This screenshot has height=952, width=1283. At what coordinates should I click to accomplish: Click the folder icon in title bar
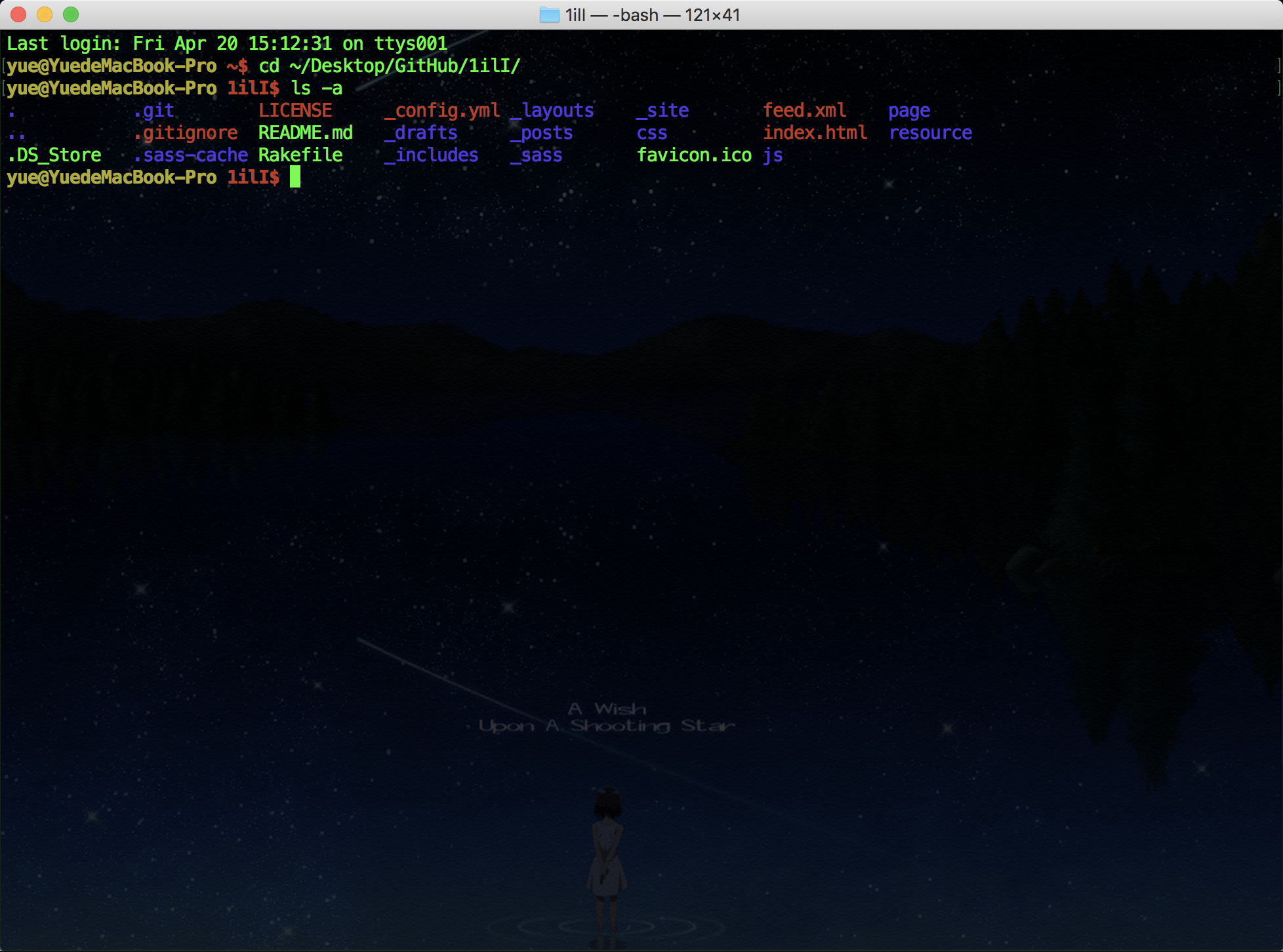(x=549, y=14)
